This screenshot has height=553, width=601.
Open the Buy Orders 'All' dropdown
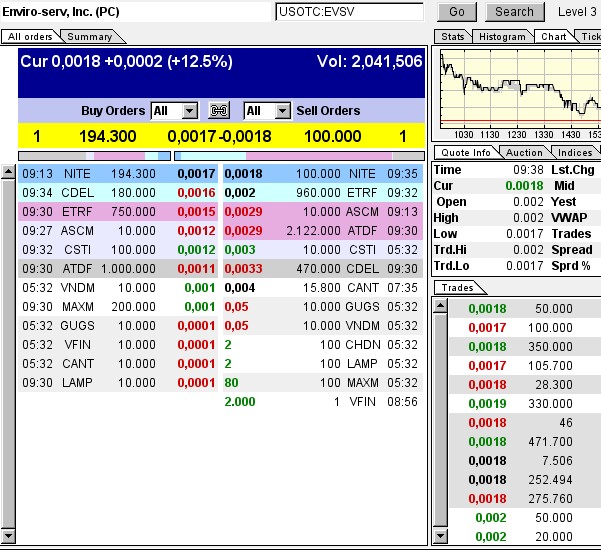175,111
